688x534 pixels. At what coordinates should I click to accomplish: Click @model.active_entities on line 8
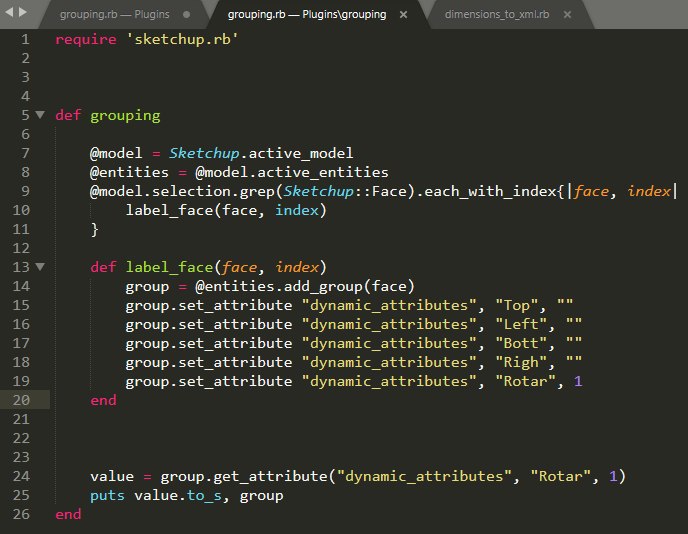[x=292, y=172]
